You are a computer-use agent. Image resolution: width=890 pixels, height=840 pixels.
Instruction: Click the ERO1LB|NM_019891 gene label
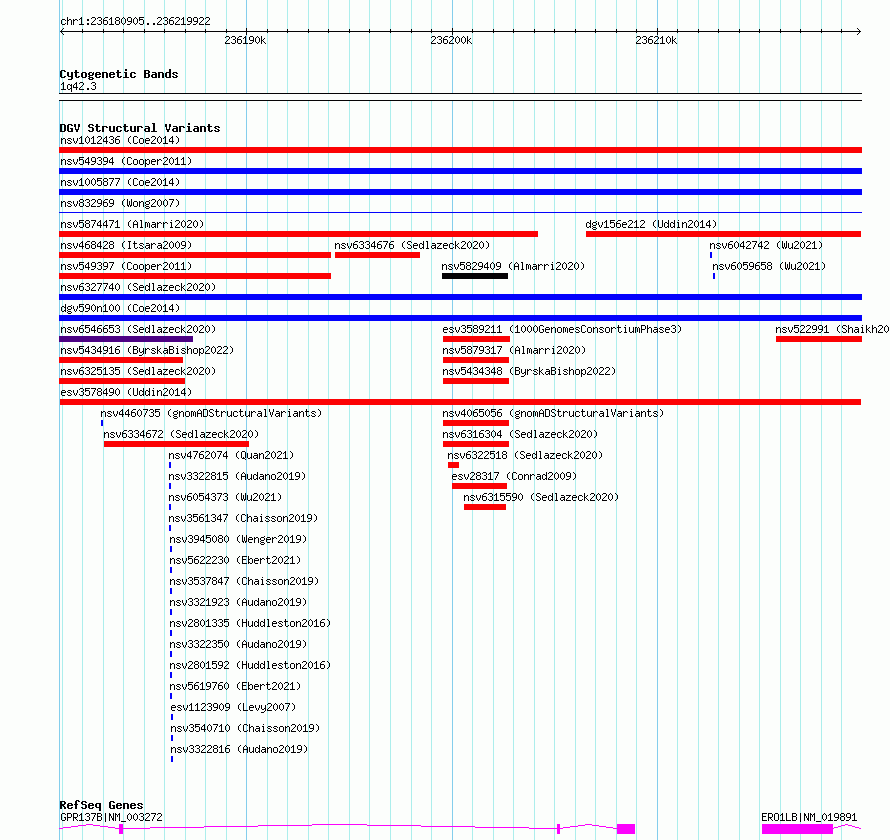[x=809, y=817]
